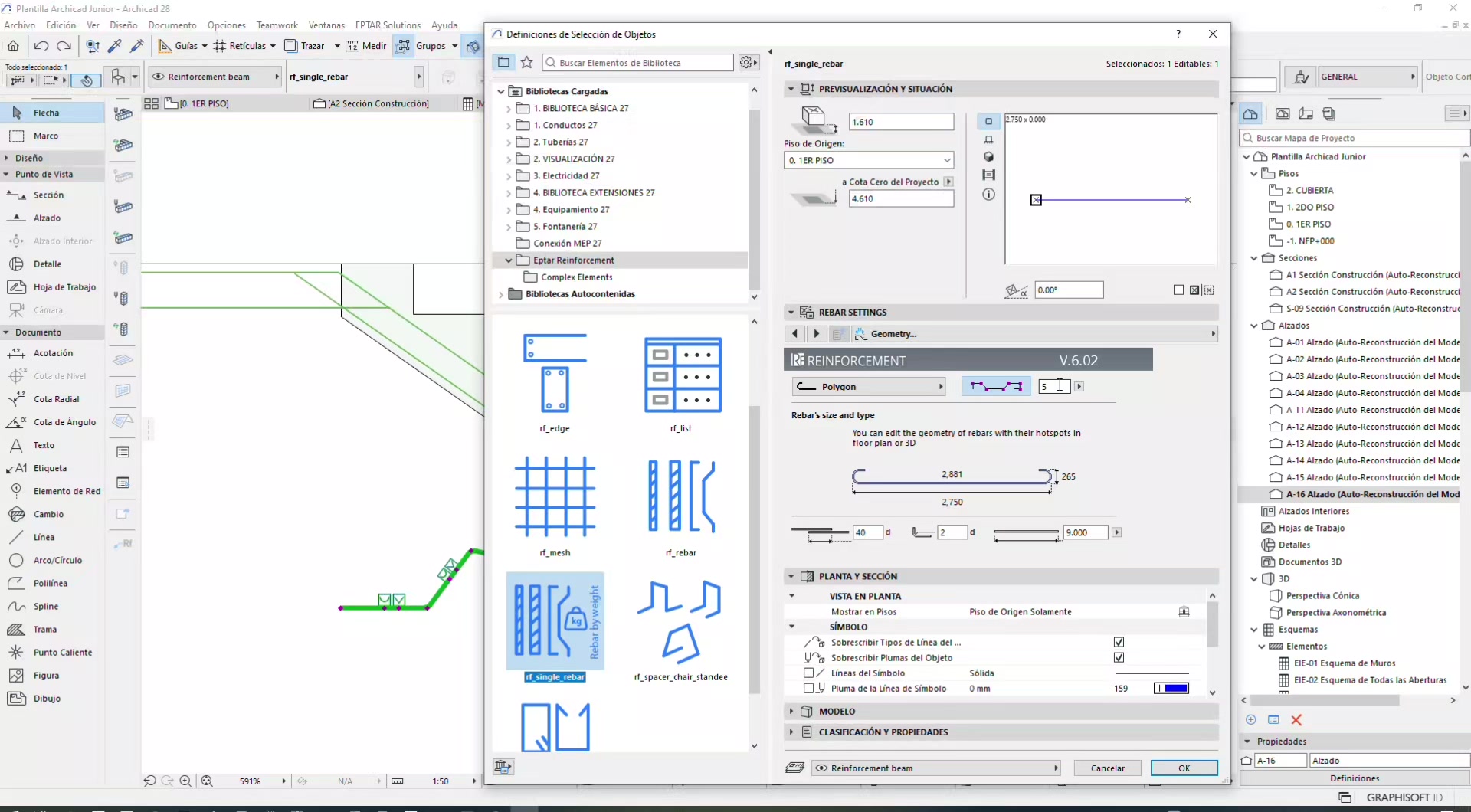
Task: Open the Edición menu
Action: [61, 25]
